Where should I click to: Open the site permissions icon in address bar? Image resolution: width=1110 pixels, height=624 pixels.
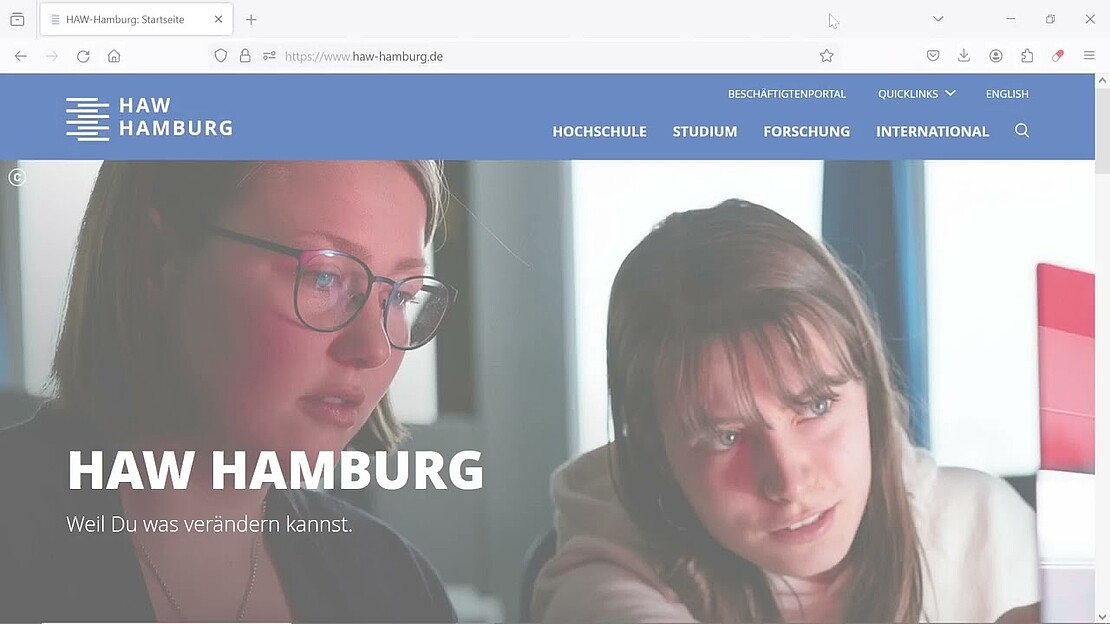click(269, 56)
